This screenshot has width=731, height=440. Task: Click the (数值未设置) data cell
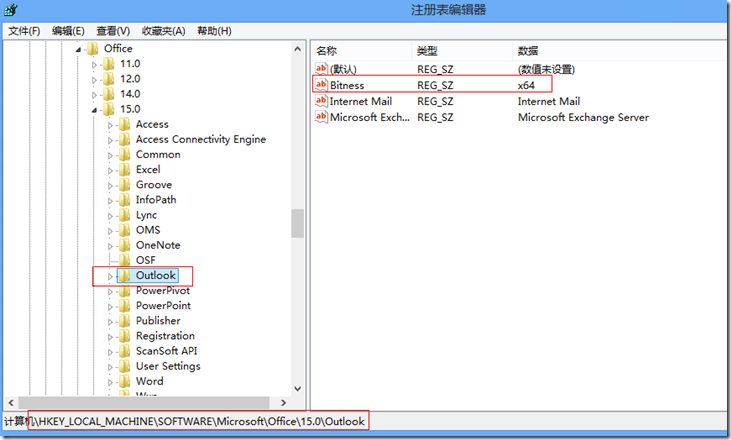click(x=546, y=69)
